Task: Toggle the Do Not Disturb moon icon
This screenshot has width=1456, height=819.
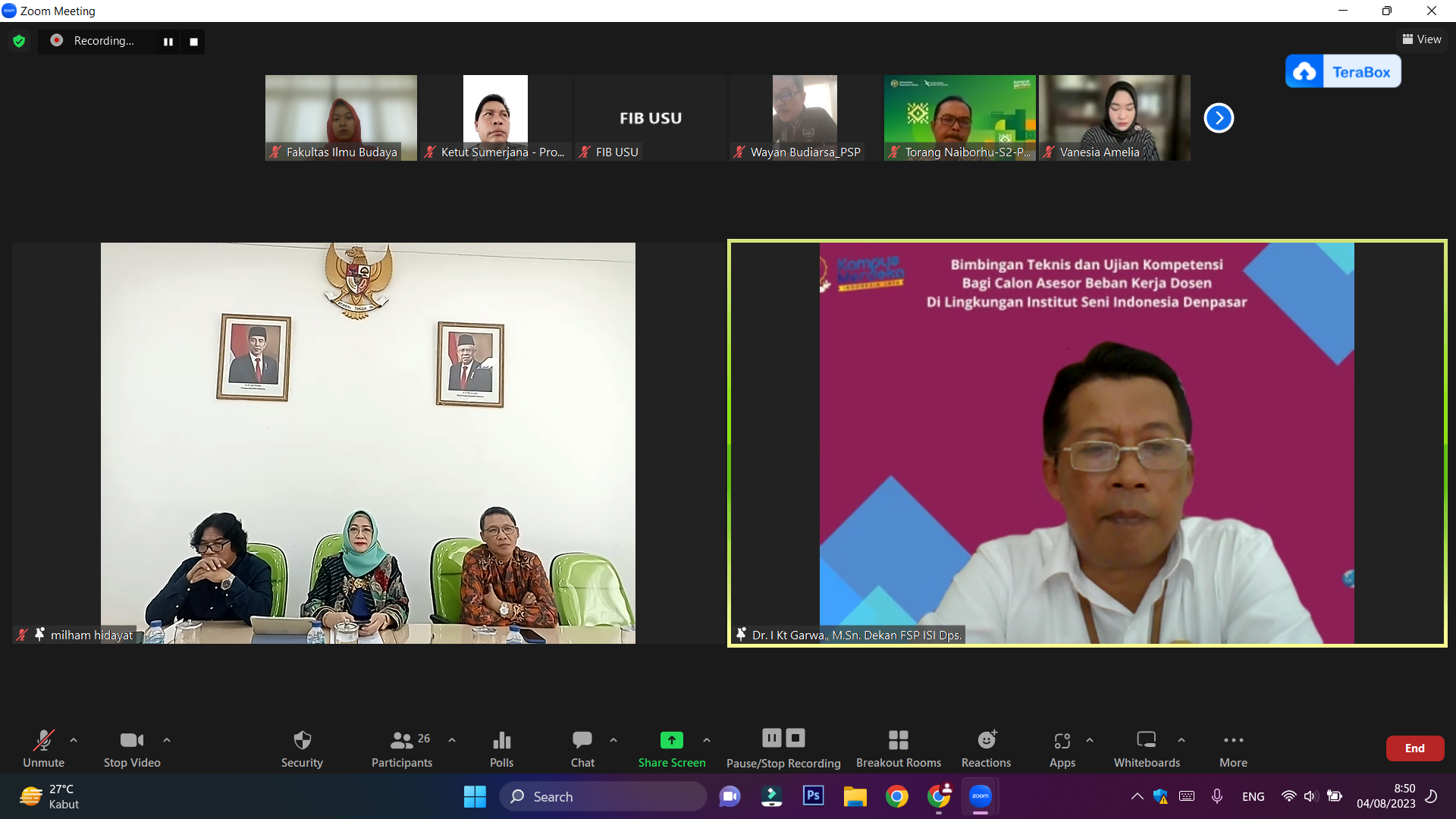Action: click(1432, 796)
